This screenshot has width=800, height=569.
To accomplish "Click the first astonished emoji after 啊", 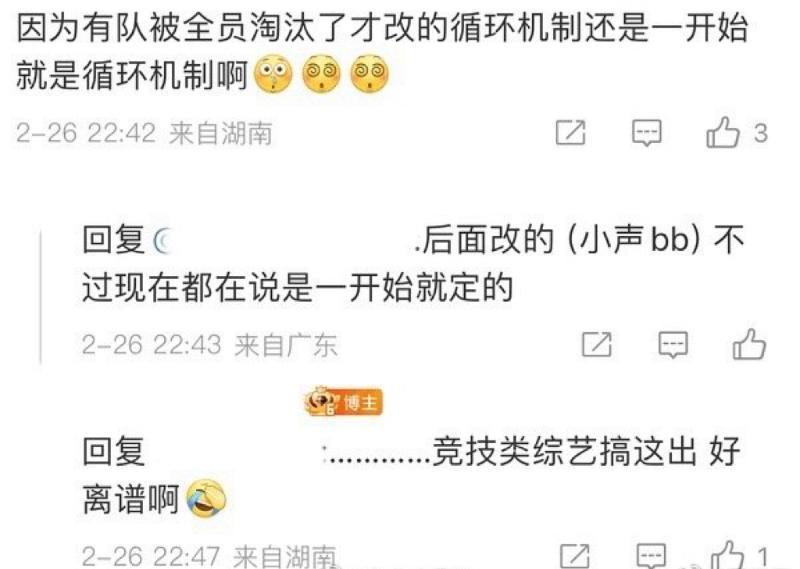I will [x=273, y=73].
